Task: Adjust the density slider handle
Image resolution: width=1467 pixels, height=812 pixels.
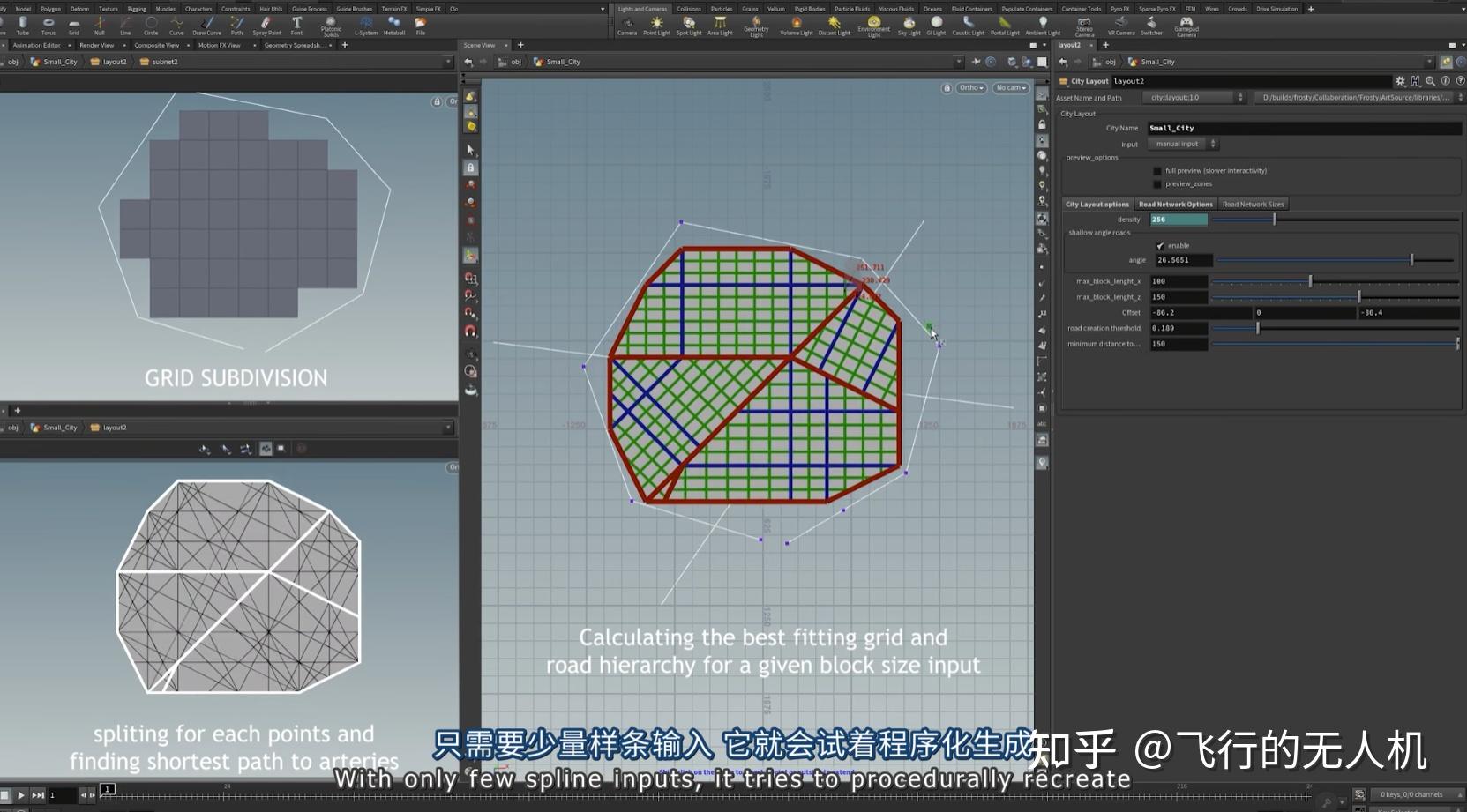Action: click(x=1275, y=220)
